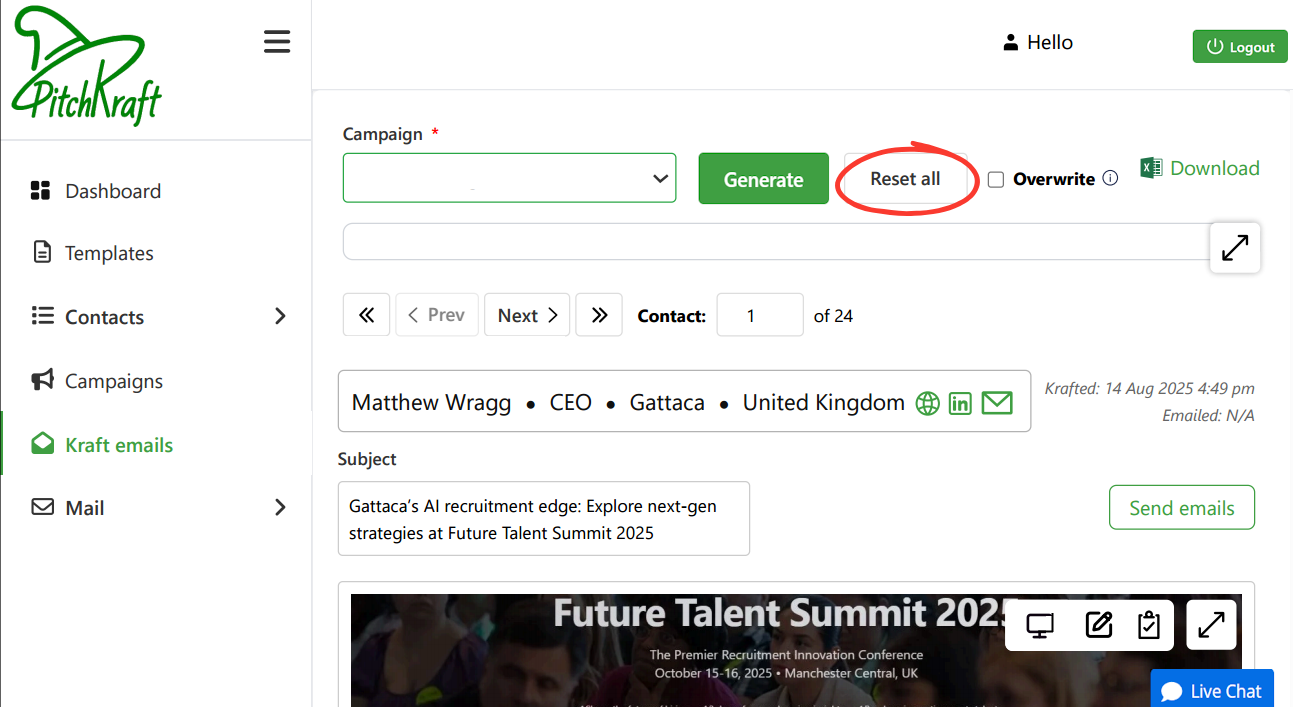Jump to the last contact

(x=599, y=315)
